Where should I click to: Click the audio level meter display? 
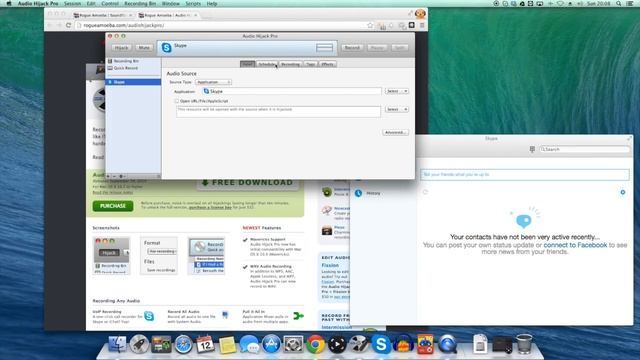pyautogui.click(x=324, y=48)
